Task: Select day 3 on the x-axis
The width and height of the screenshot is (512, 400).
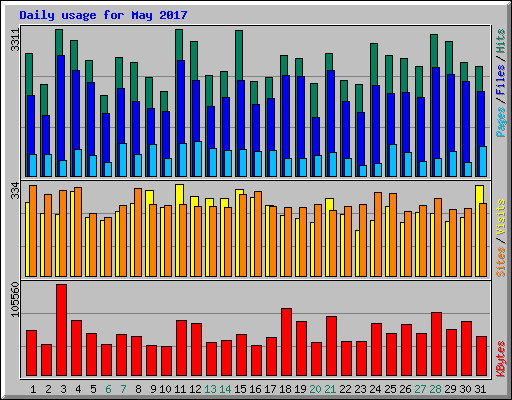Action: point(63,389)
